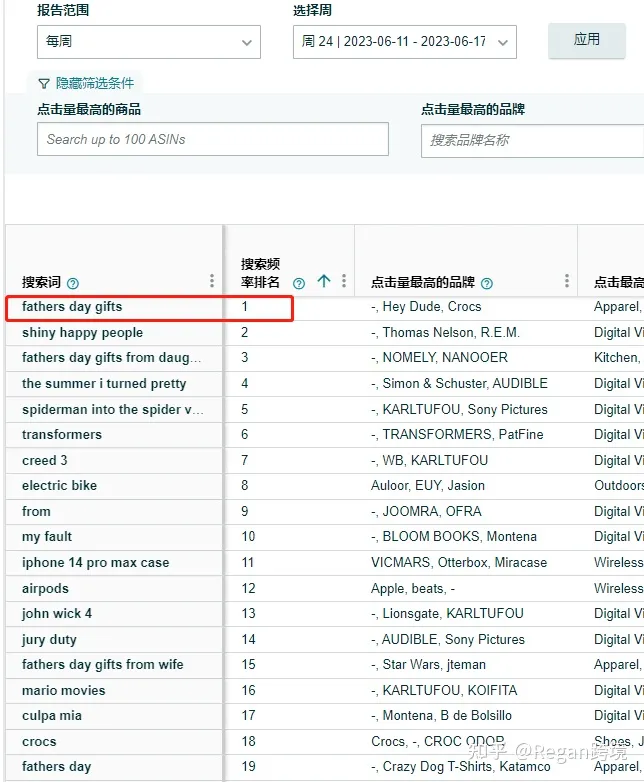The height and width of the screenshot is (782, 644).
Task: Click search term airpods
Action: 45,588
